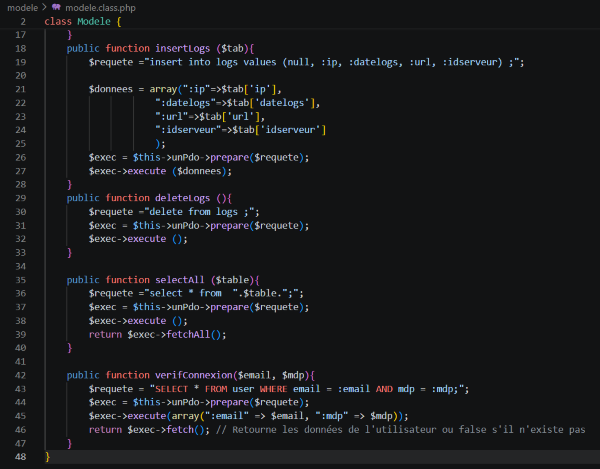
Task: Click the verifConnexion function name
Action: pyautogui.click(x=194, y=375)
